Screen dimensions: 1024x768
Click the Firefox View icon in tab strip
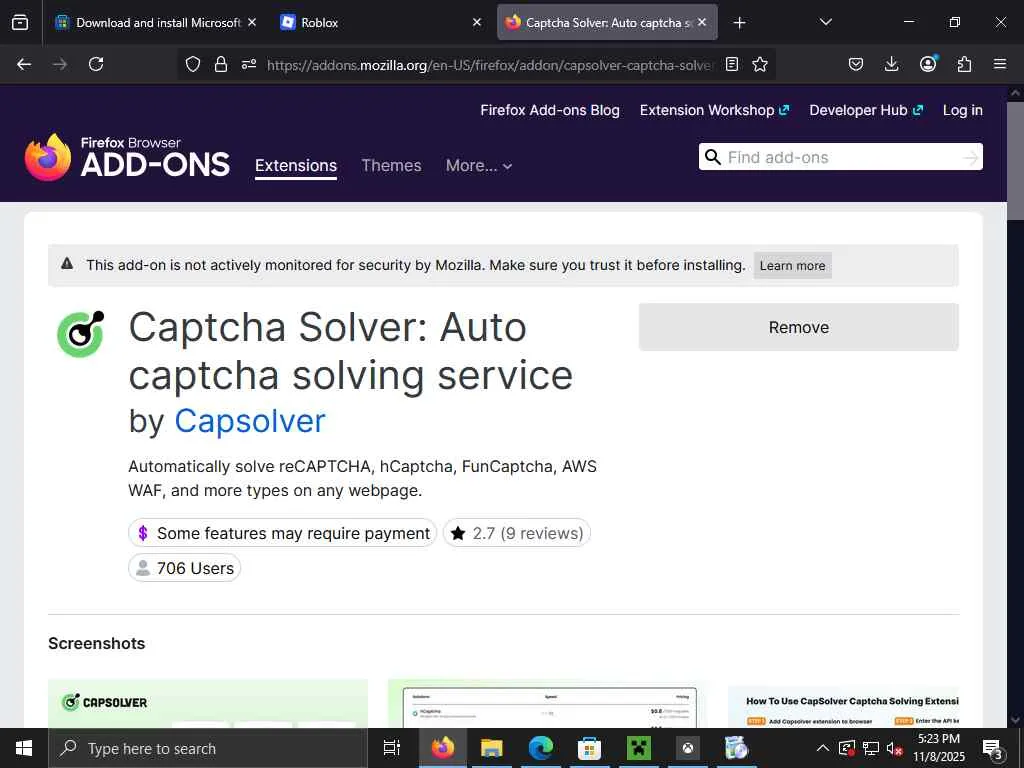coord(20,22)
